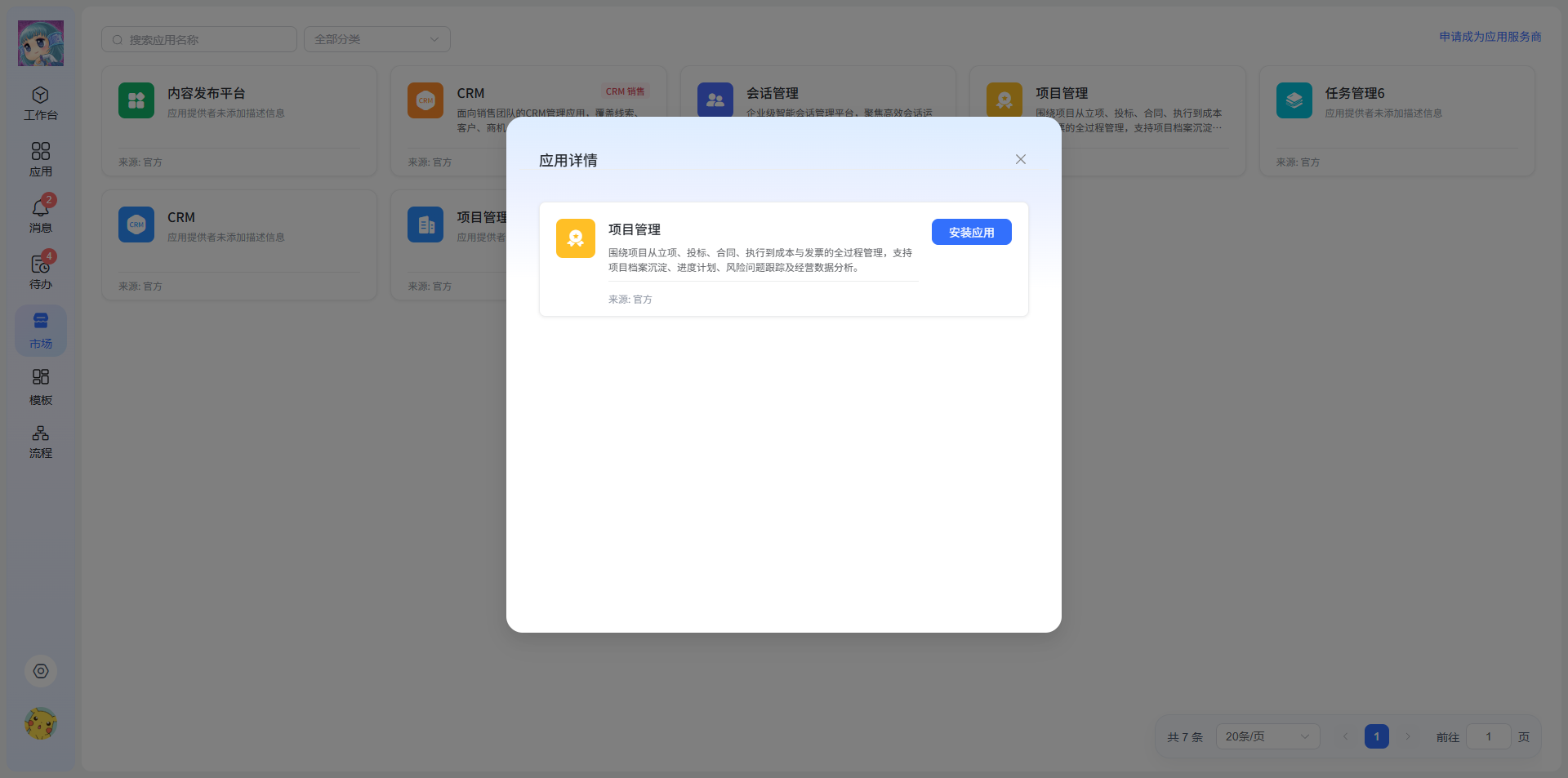Click 申请成为应用服务商 link
Screen dimensions: 1568x778
click(x=1490, y=37)
